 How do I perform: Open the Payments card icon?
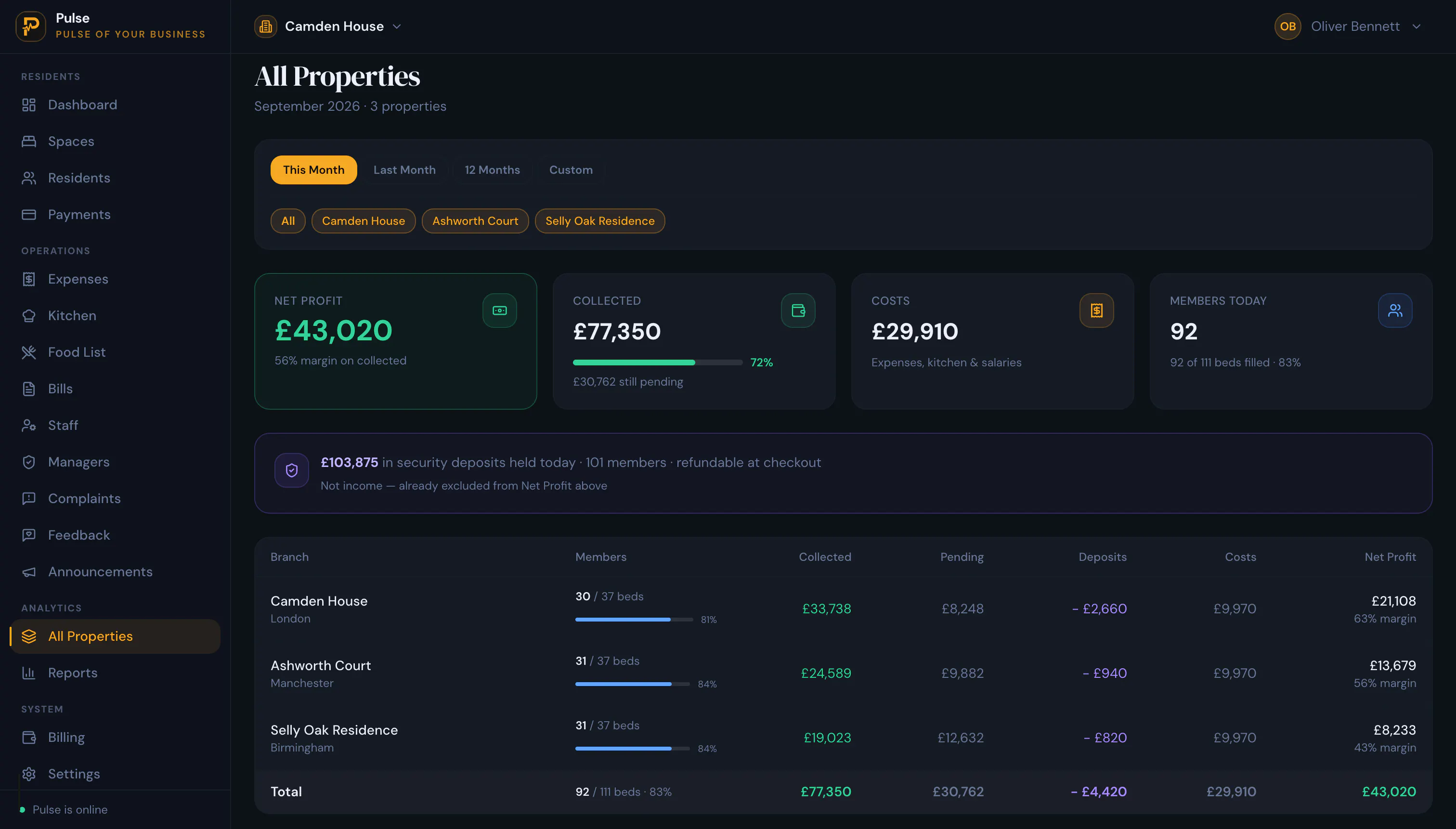tap(29, 215)
